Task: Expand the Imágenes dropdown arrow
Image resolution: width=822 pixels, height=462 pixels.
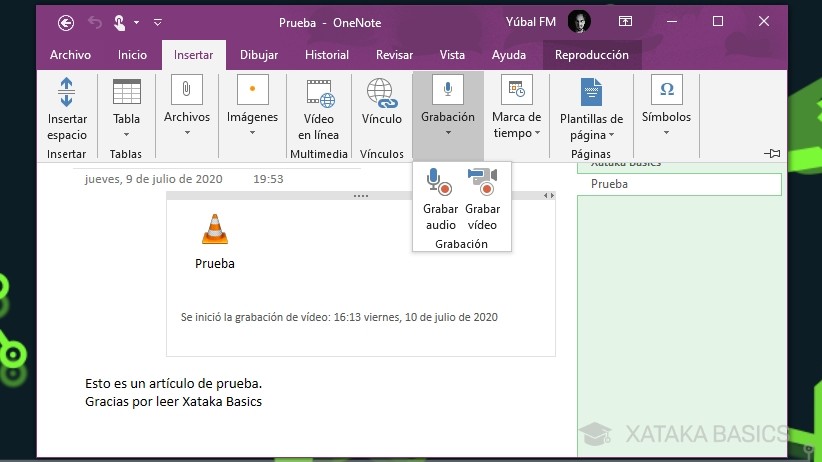Action: pyautogui.click(x=252, y=133)
